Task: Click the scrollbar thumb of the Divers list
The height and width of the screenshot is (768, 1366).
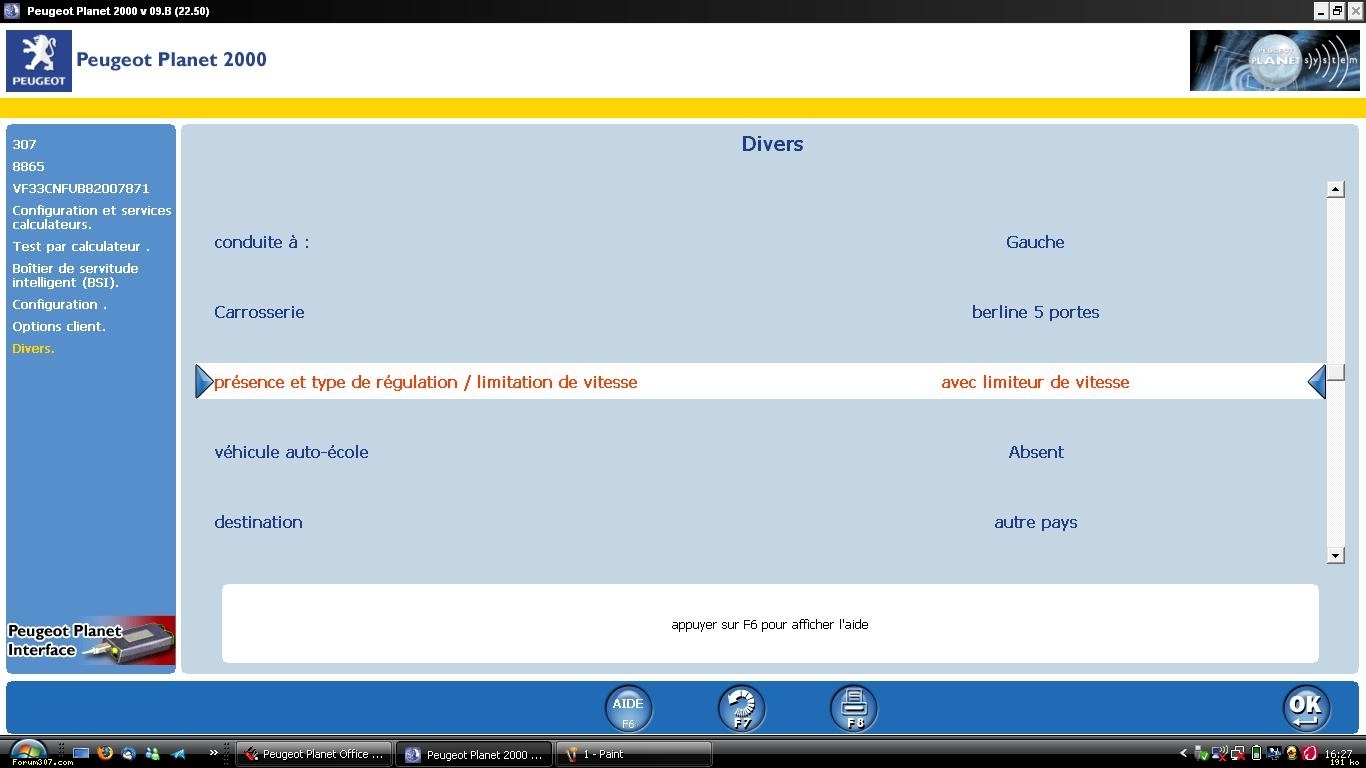Action: 1335,372
